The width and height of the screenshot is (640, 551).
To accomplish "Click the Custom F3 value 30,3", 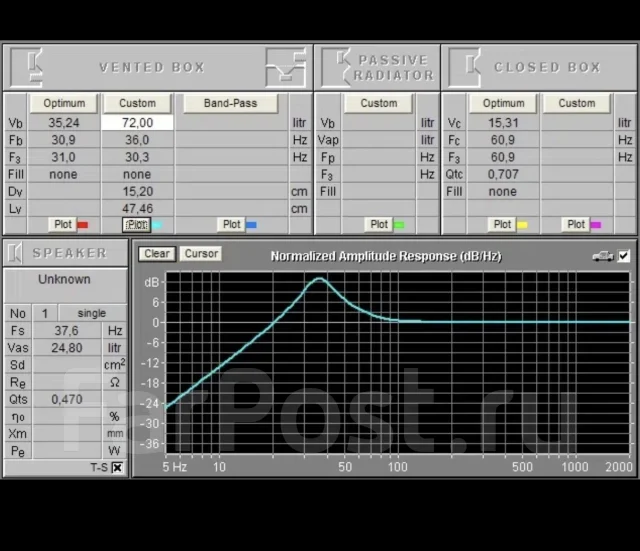I will pyautogui.click(x=138, y=157).
